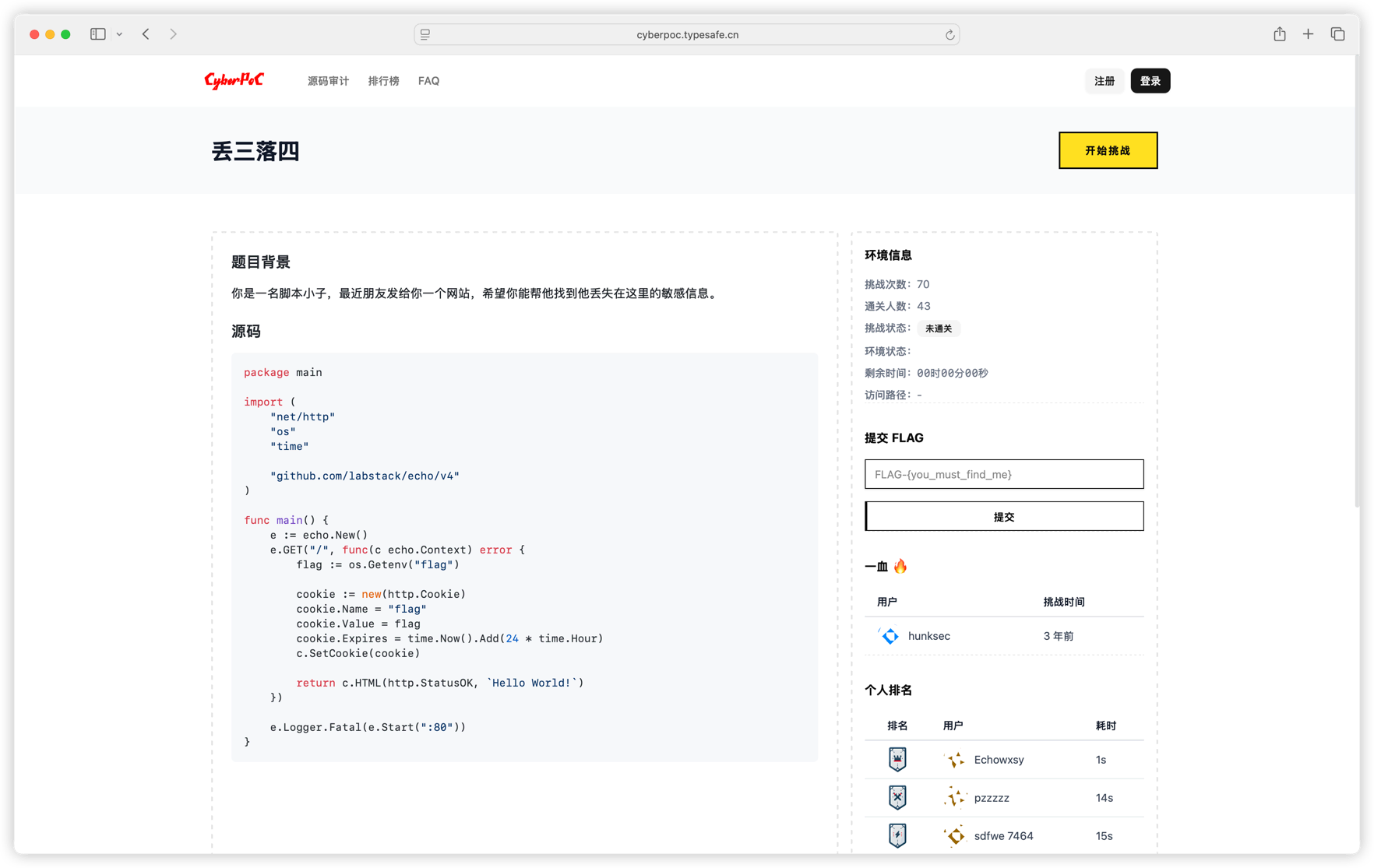Click the browser forward arrow
Viewport: 1374px width, 868px height.
click(173, 34)
